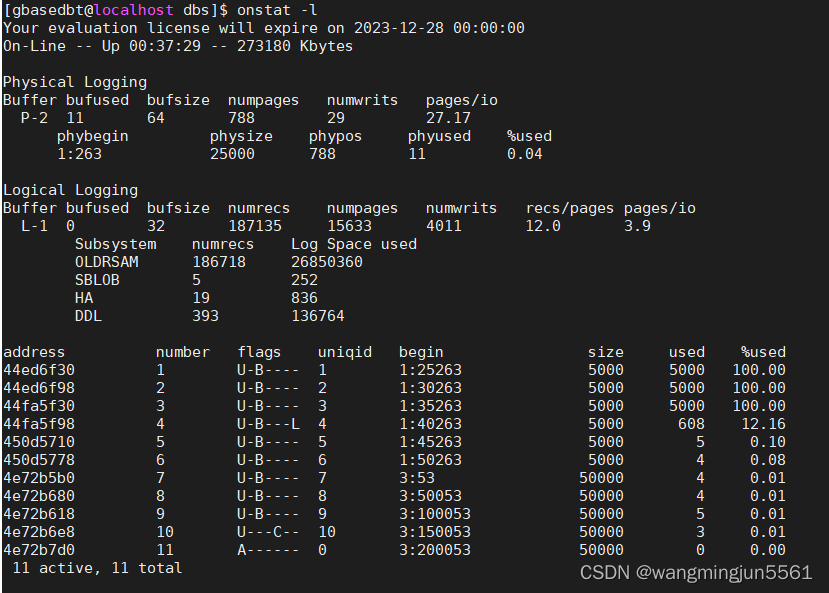Viewport: 829px width, 593px height.
Task: Click the phybegin value '1:263'
Action: (79, 154)
